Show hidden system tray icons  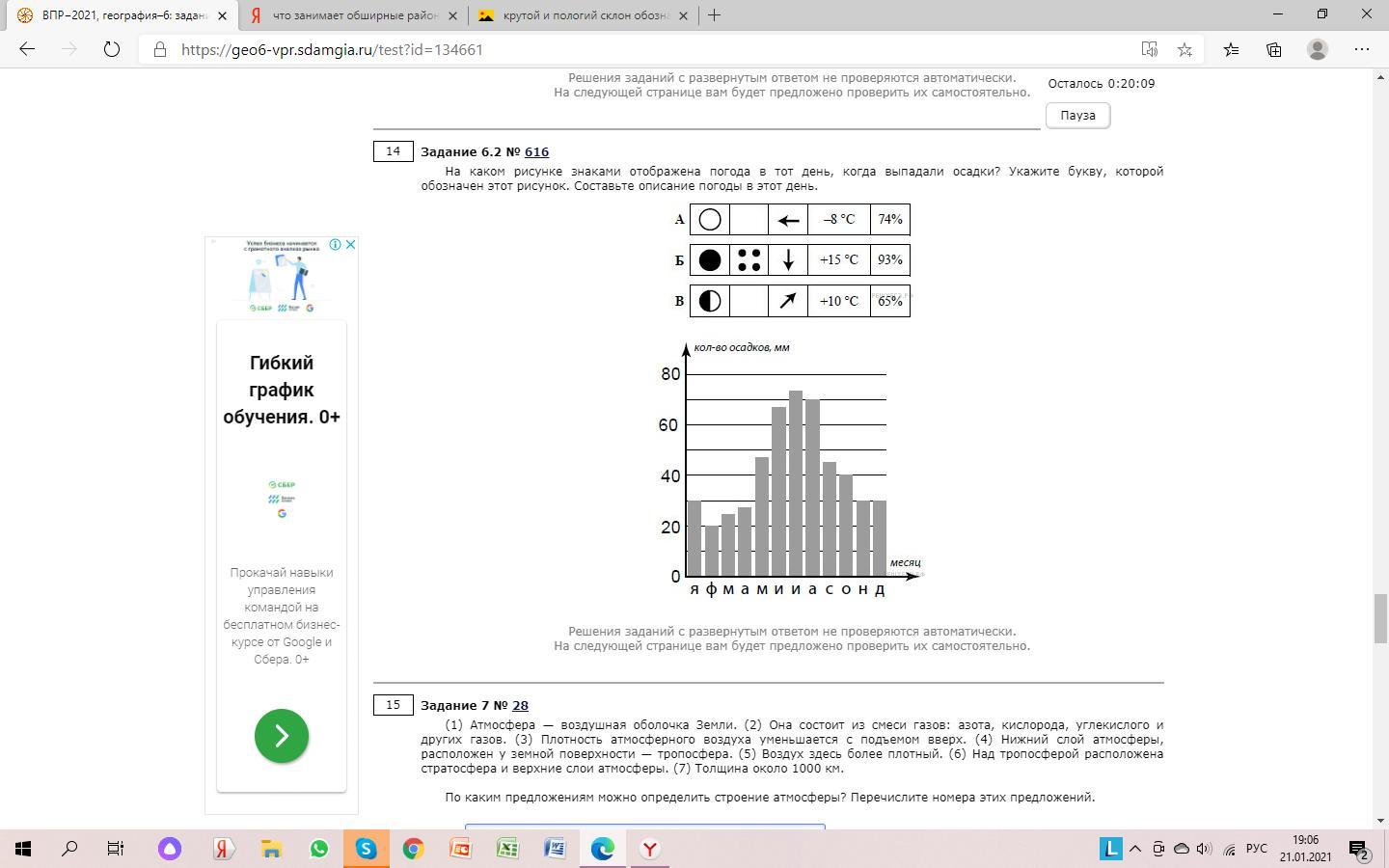click(x=1135, y=849)
